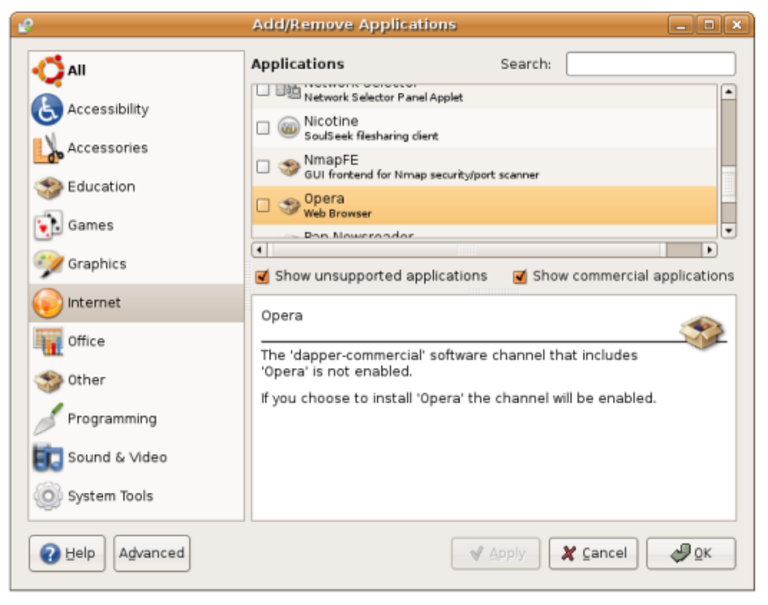Open the Accessibility category
The image size is (768, 605).
point(137,109)
